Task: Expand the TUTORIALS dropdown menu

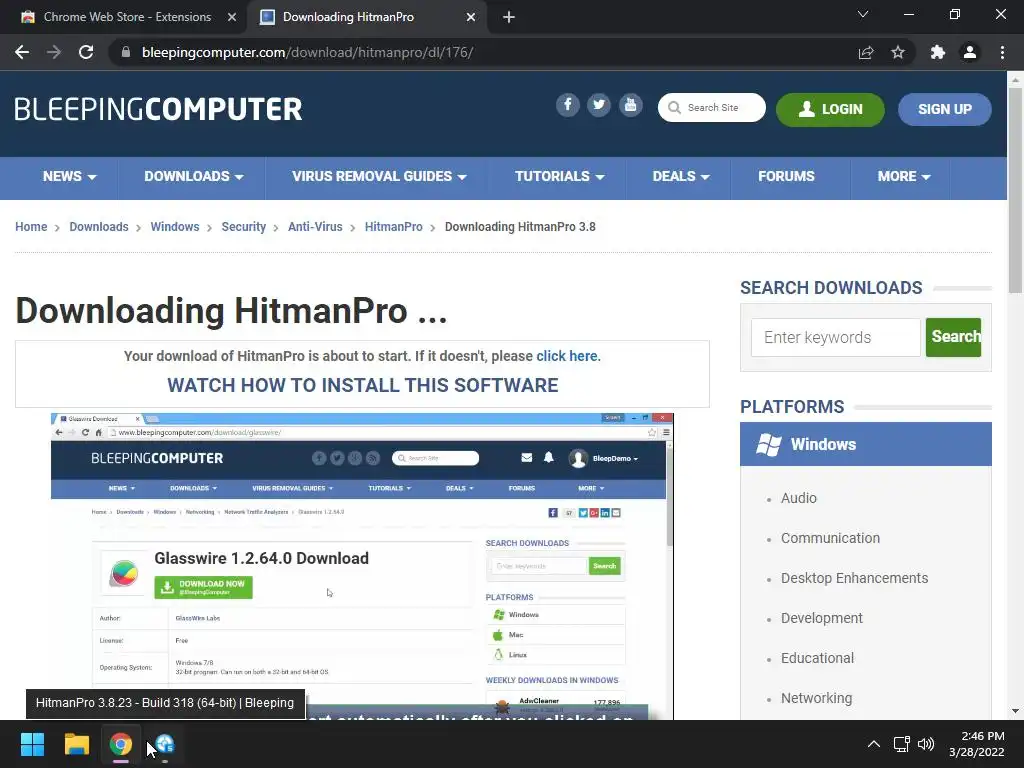Action: (560, 176)
